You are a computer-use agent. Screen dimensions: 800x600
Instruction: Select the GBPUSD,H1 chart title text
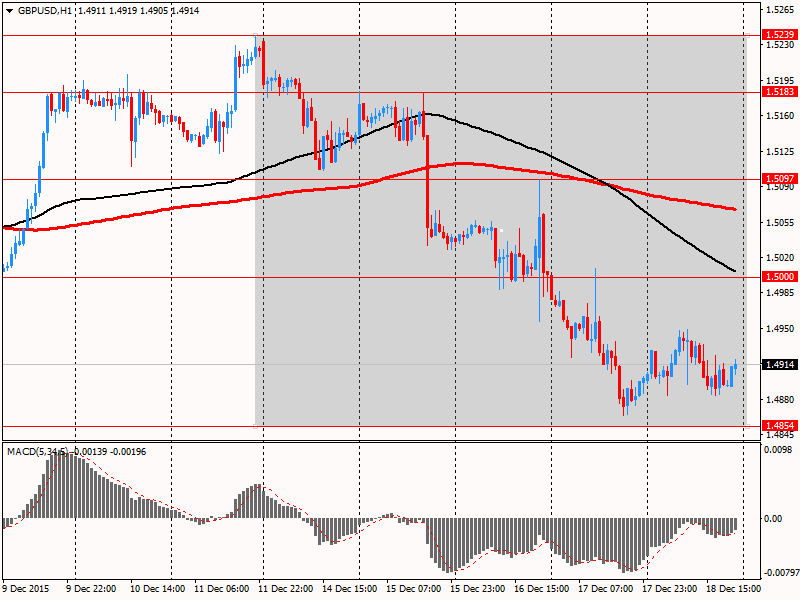tap(44, 11)
